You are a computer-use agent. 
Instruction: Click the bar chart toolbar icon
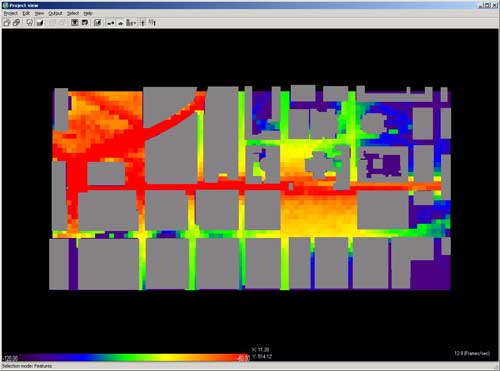click(130, 23)
